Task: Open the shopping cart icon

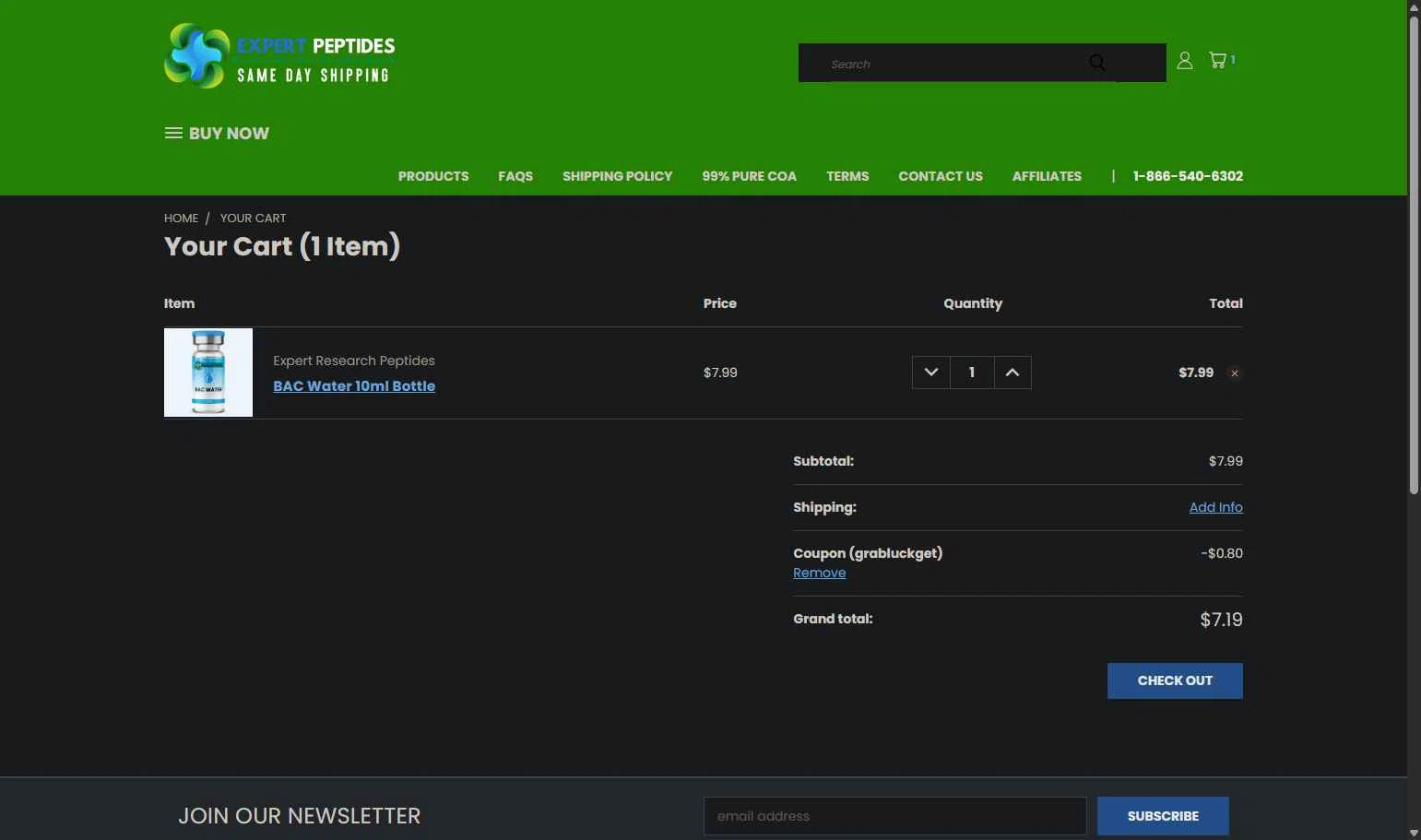Action: click(1222, 60)
